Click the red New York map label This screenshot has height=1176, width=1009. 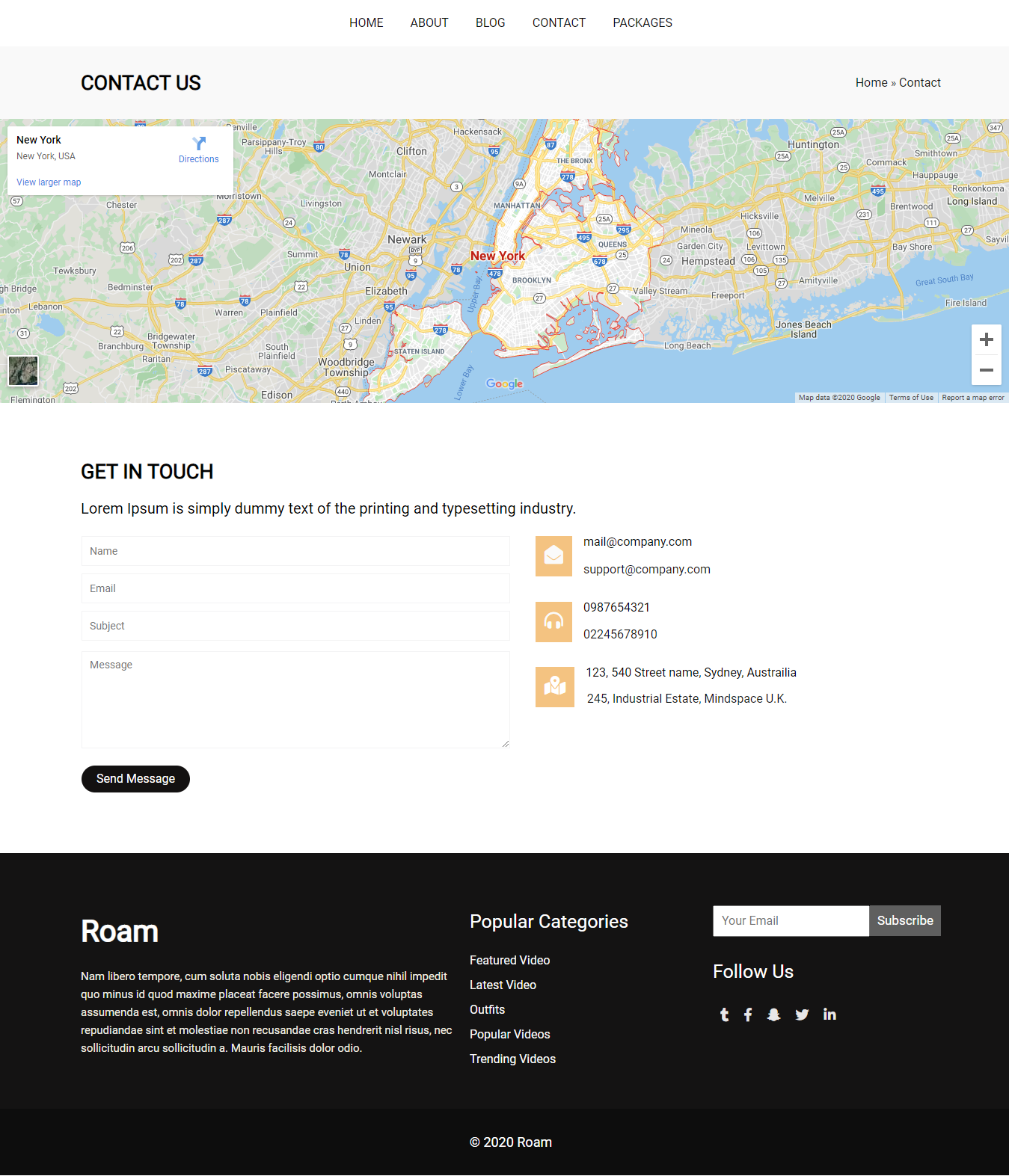[x=497, y=256]
